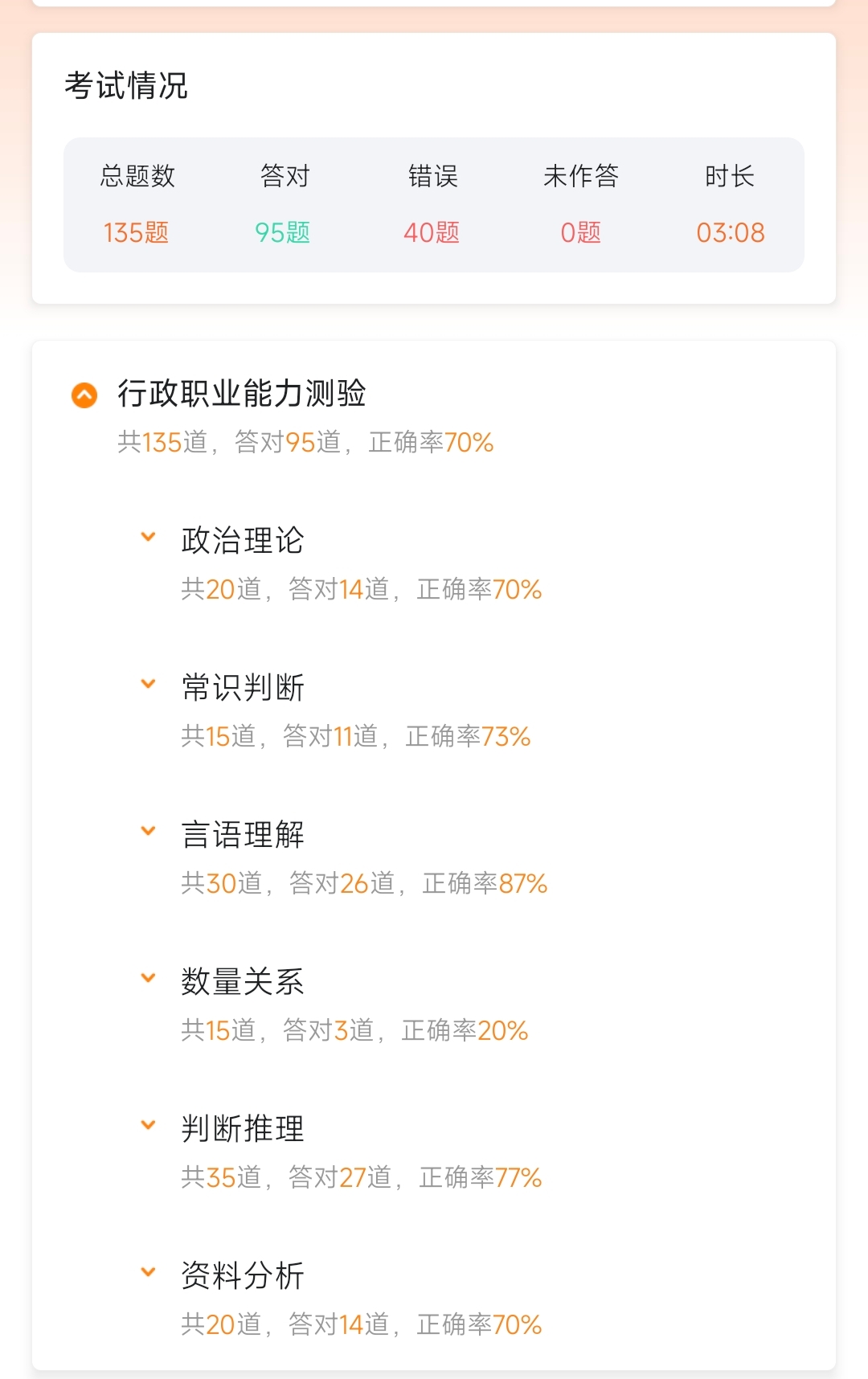Viewport: 868px width, 1379px height.
Task: Tap the 行政职业能力测验 heading
Action: [242, 394]
